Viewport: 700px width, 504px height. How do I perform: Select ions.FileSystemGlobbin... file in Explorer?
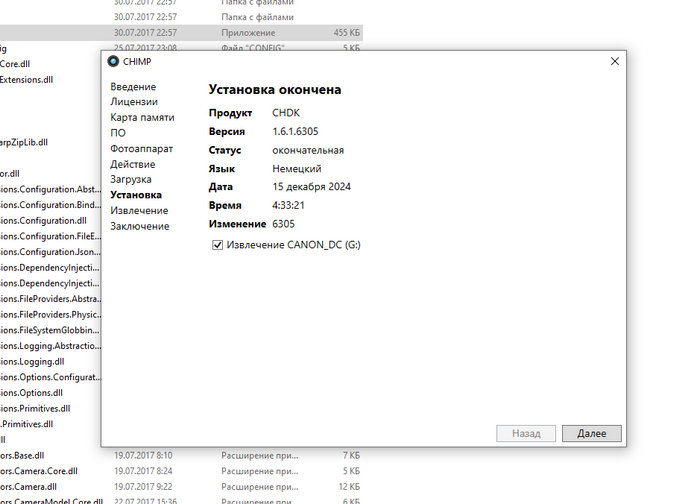pyautogui.click(x=50, y=330)
